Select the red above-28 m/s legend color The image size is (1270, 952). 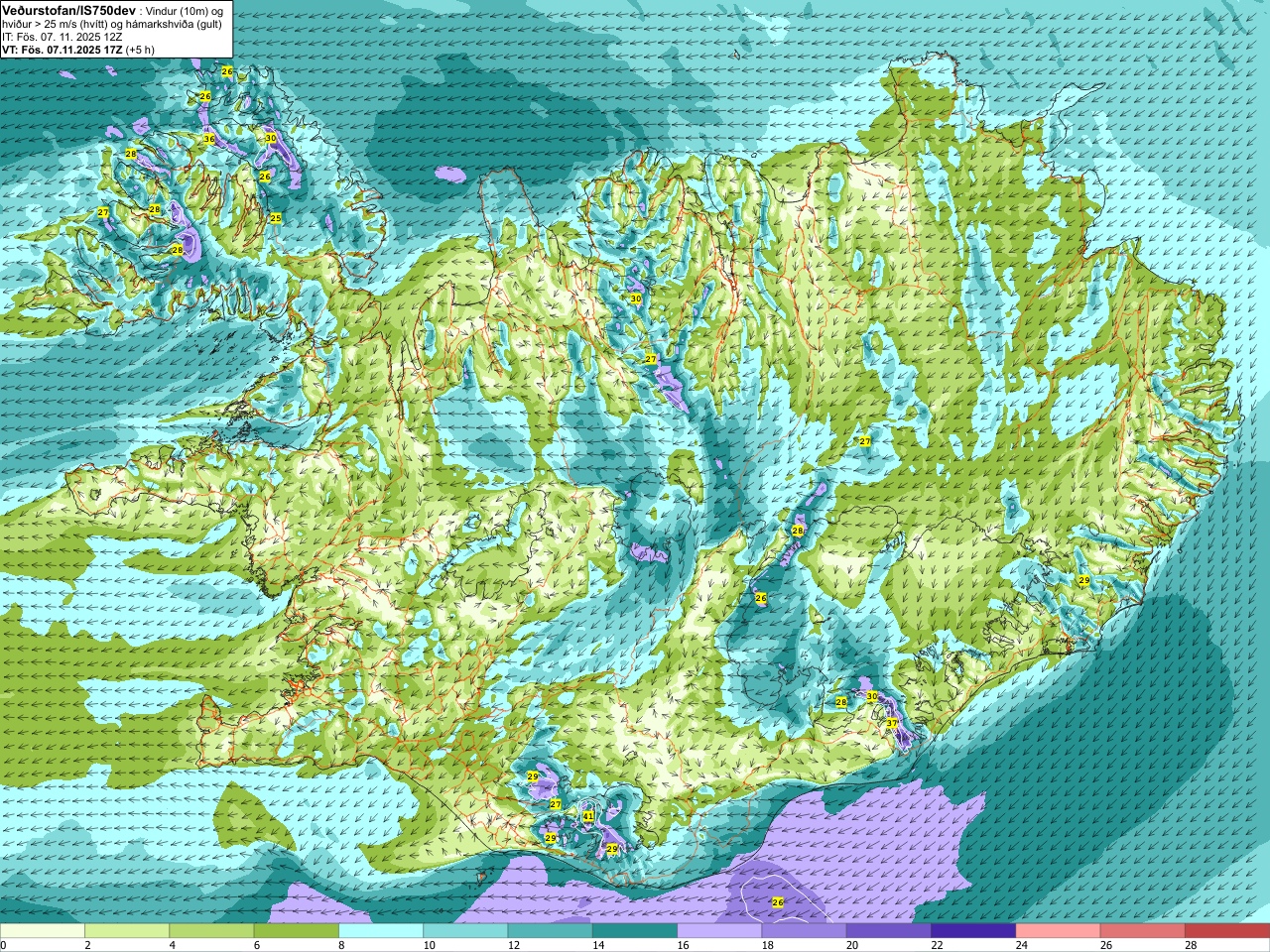coord(1227,931)
